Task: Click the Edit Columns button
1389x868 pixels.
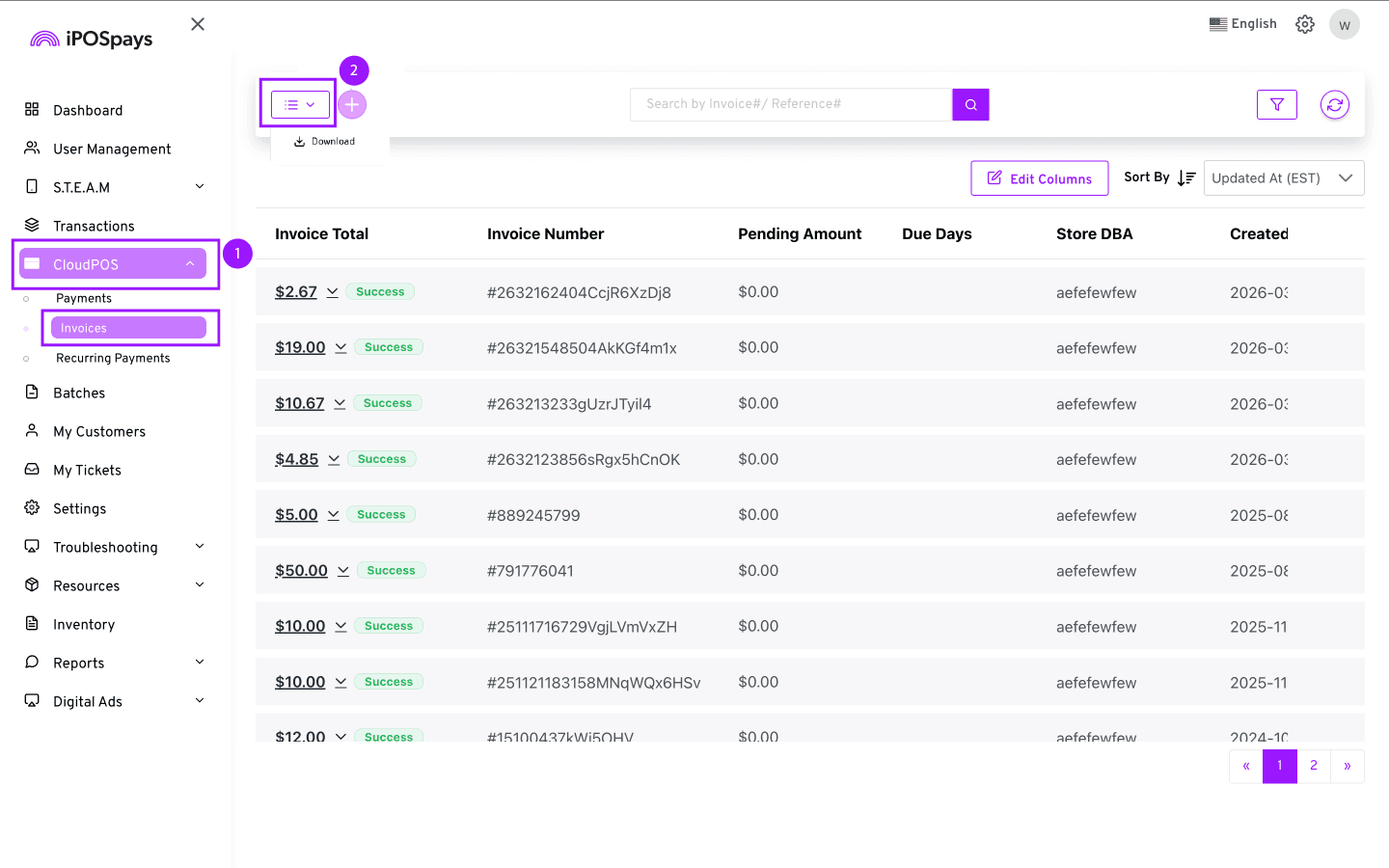Action: coord(1039,178)
